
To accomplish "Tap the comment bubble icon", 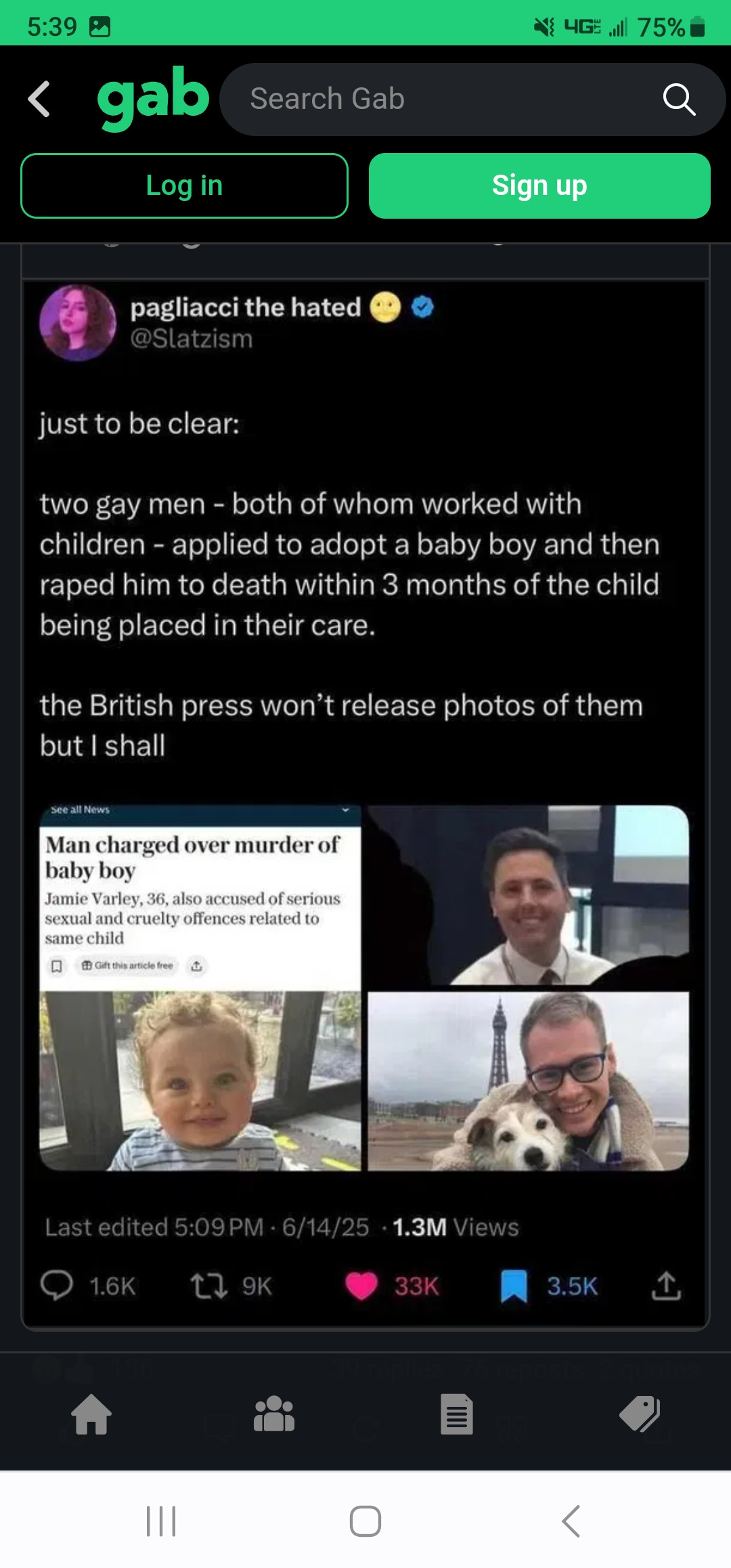I will point(57,1285).
